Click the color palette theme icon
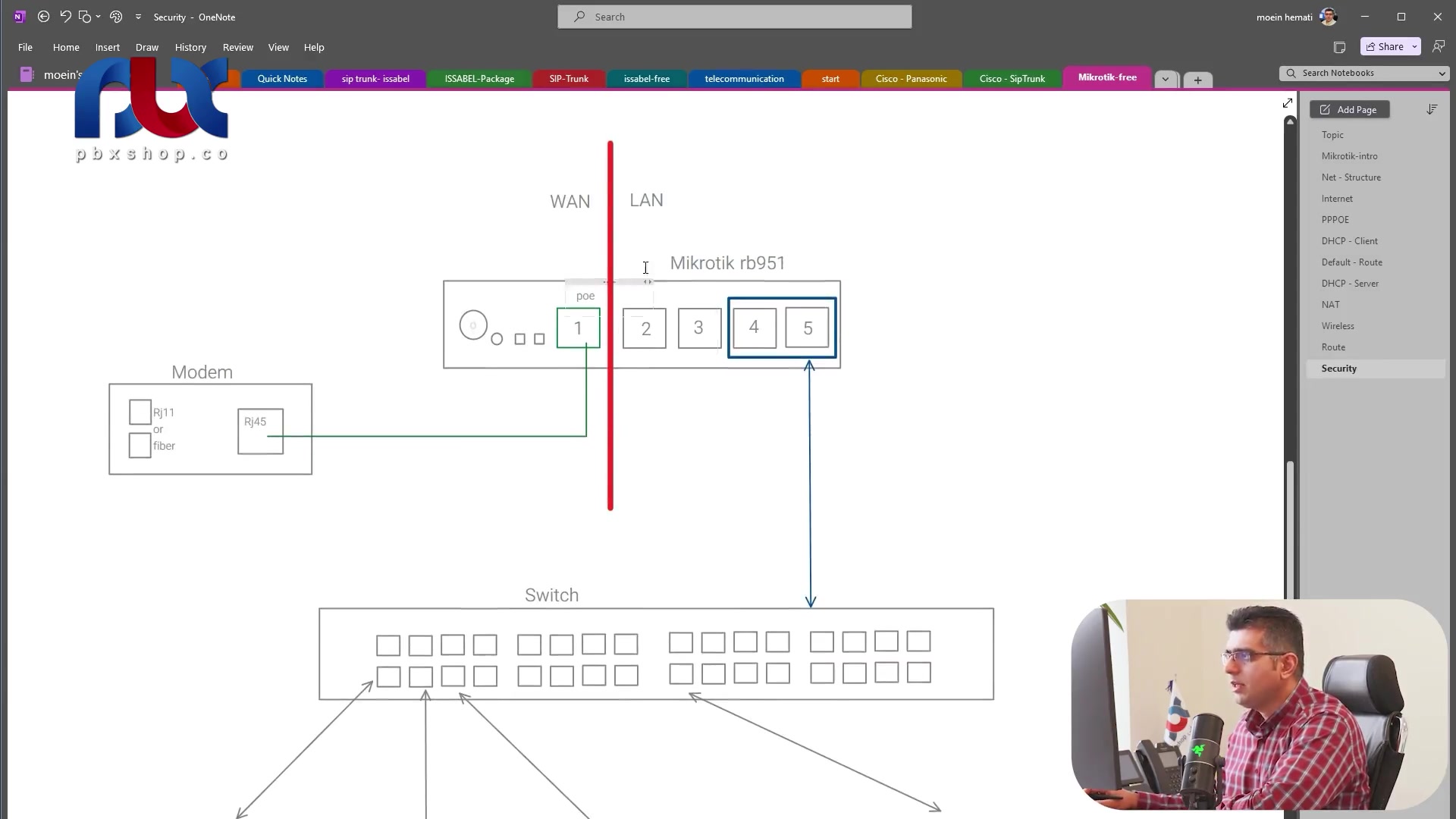Viewport: 1456px width, 819px height. pyautogui.click(x=116, y=17)
